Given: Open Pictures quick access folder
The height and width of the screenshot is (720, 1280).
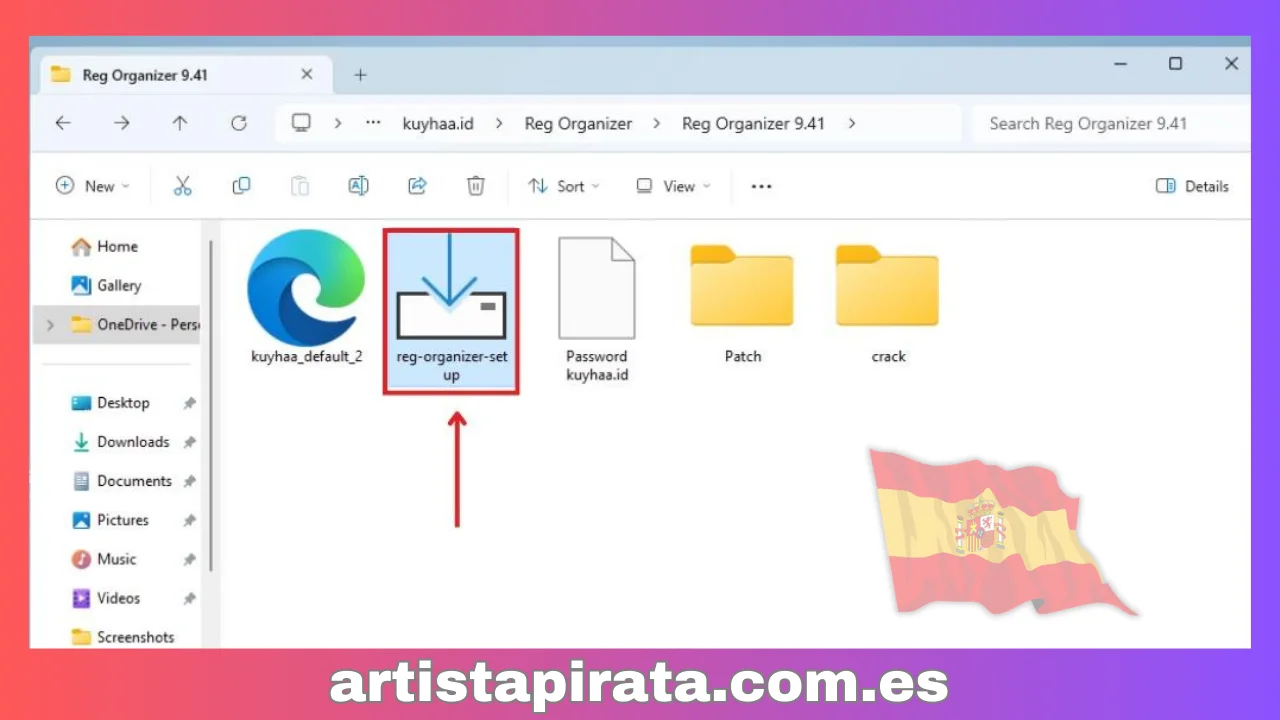Looking at the screenshot, I should tap(110, 520).
